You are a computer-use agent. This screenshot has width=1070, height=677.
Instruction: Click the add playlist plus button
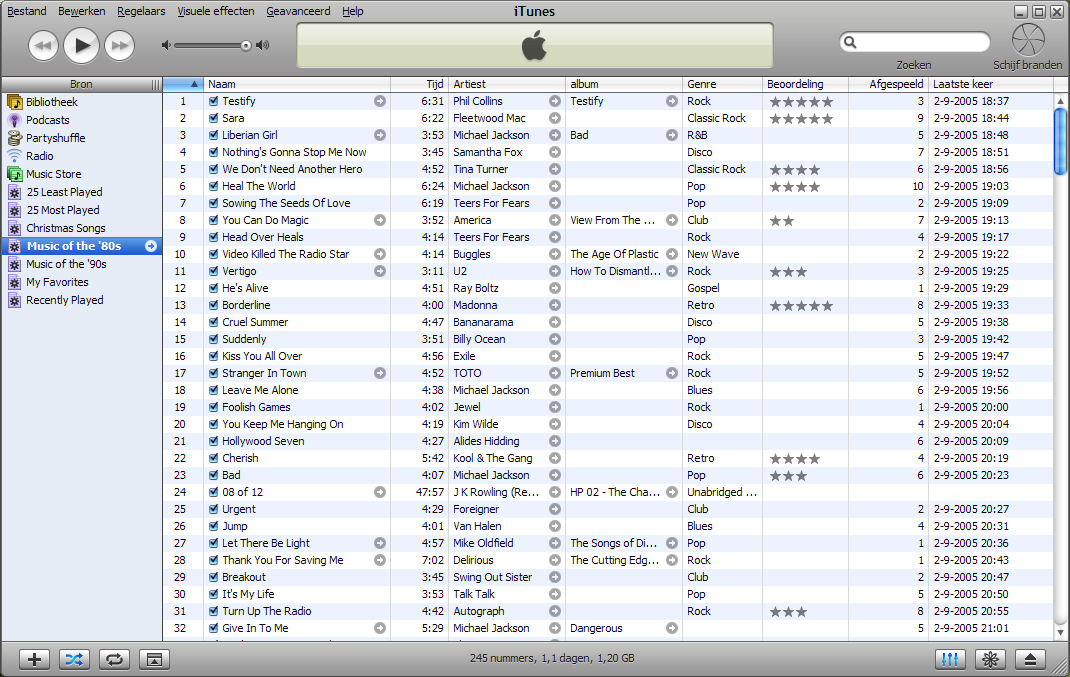(34, 659)
